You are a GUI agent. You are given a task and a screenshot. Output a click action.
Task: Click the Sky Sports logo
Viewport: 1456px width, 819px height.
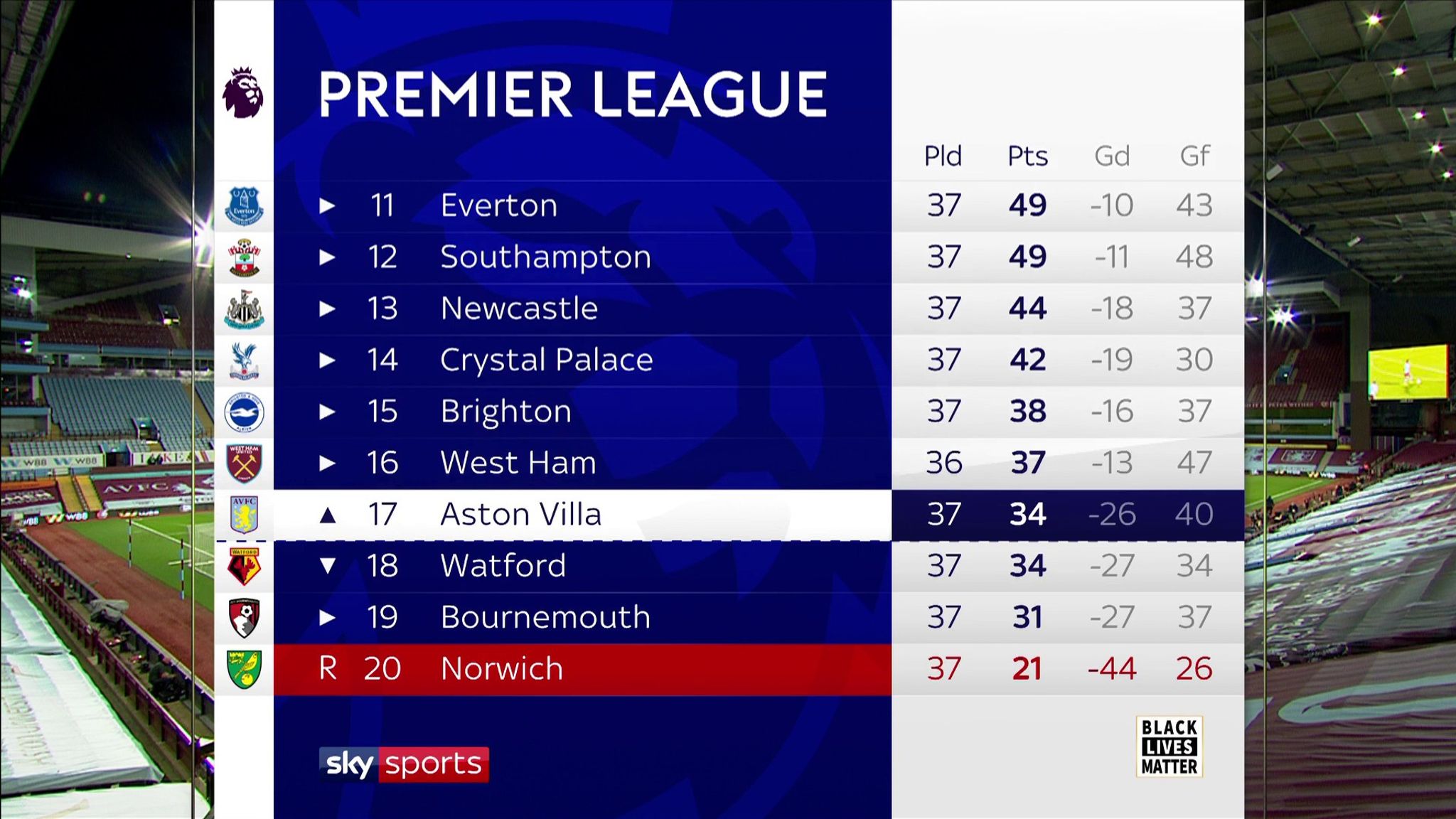coord(404,764)
